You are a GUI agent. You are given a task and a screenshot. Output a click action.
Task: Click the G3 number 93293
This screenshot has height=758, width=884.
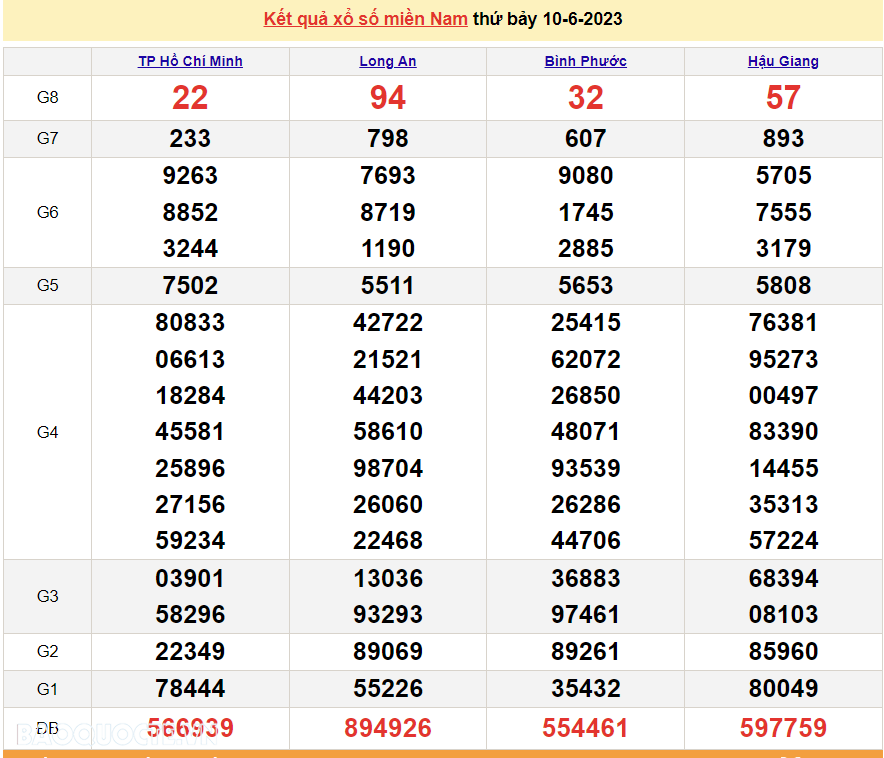(x=388, y=615)
